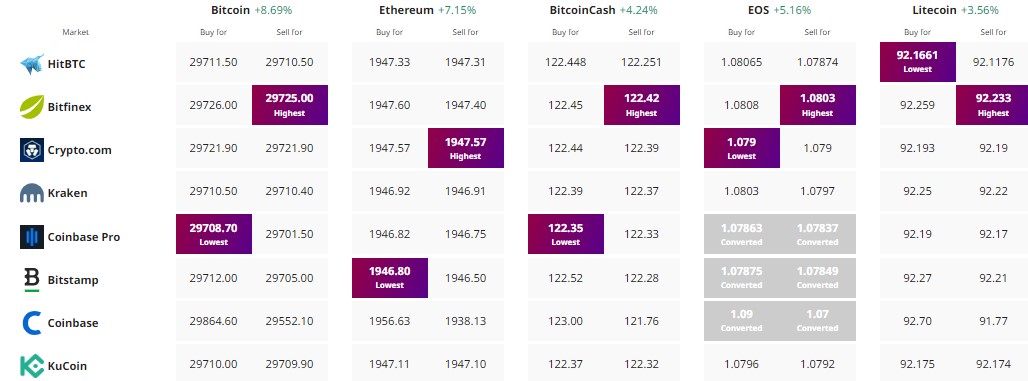Viewport: 1028px width, 381px height.
Task: Click the Coinbase Pro logo icon
Action: pyautogui.click(x=32, y=237)
